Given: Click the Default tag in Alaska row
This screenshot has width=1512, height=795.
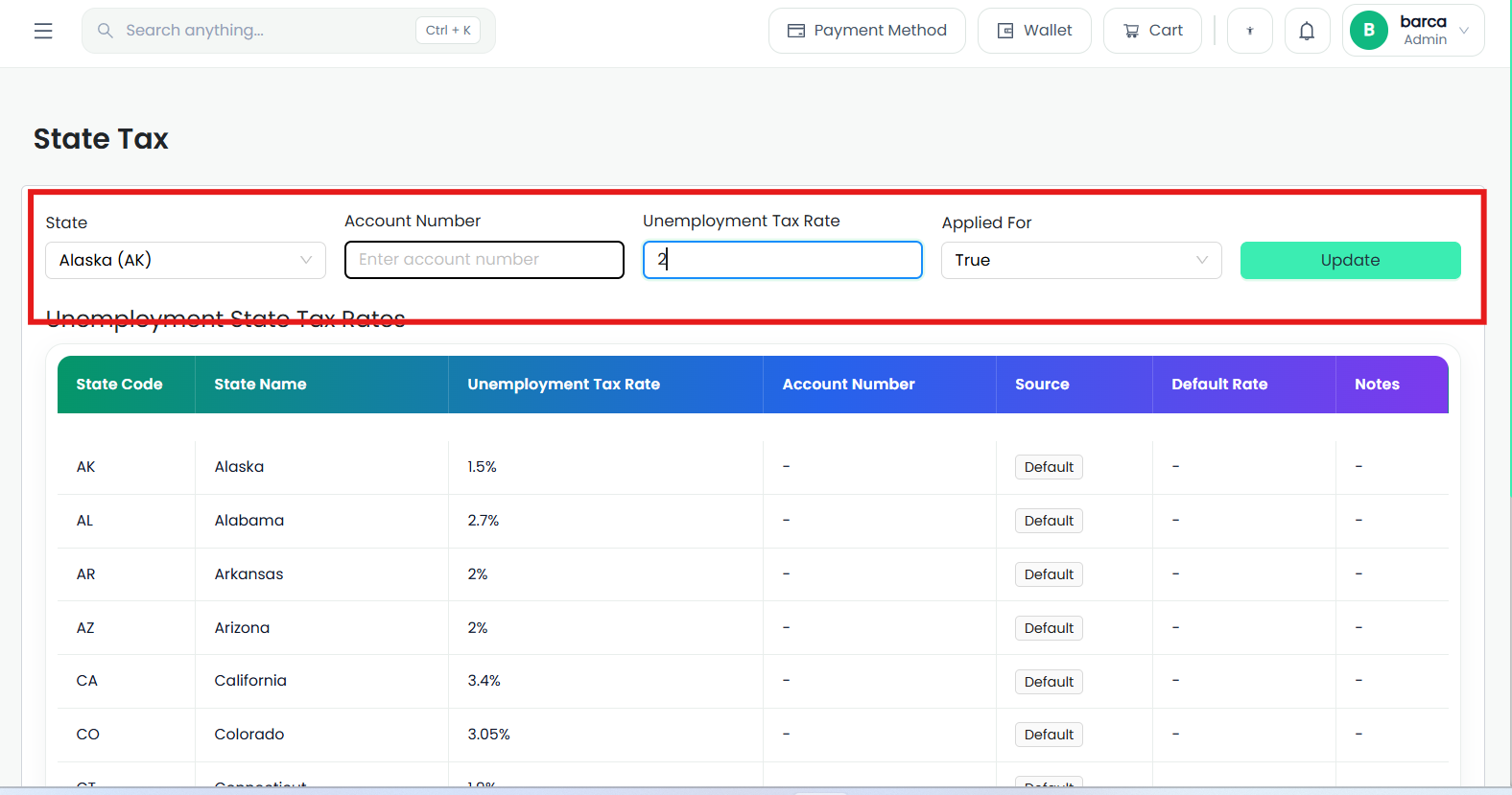Looking at the screenshot, I should point(1049,467).
